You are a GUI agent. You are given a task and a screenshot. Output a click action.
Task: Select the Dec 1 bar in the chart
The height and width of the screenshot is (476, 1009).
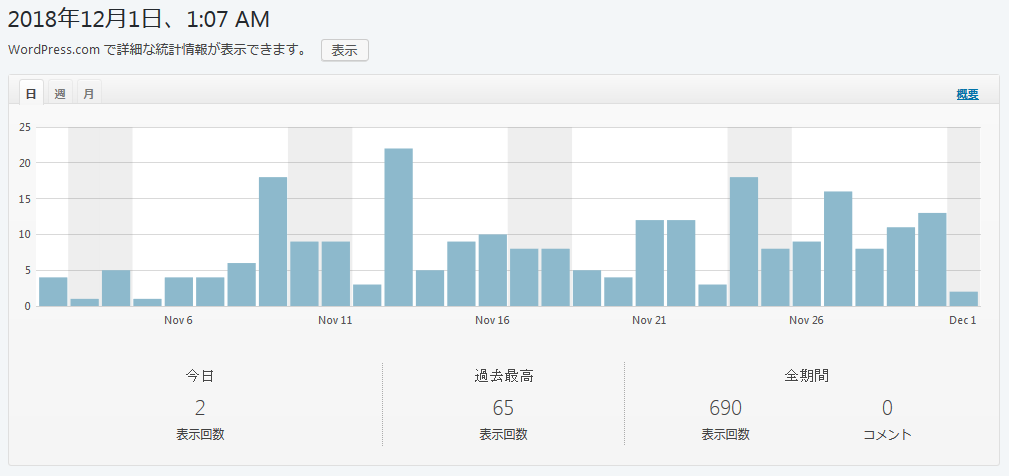[x=963, y=298]
